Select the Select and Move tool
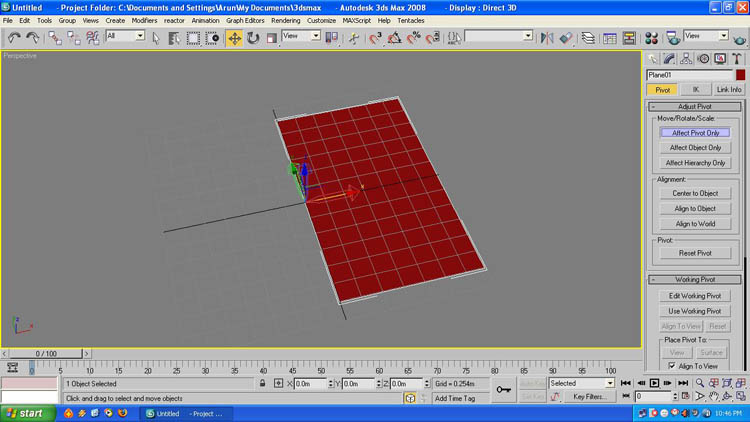 (x=235, y=38)
